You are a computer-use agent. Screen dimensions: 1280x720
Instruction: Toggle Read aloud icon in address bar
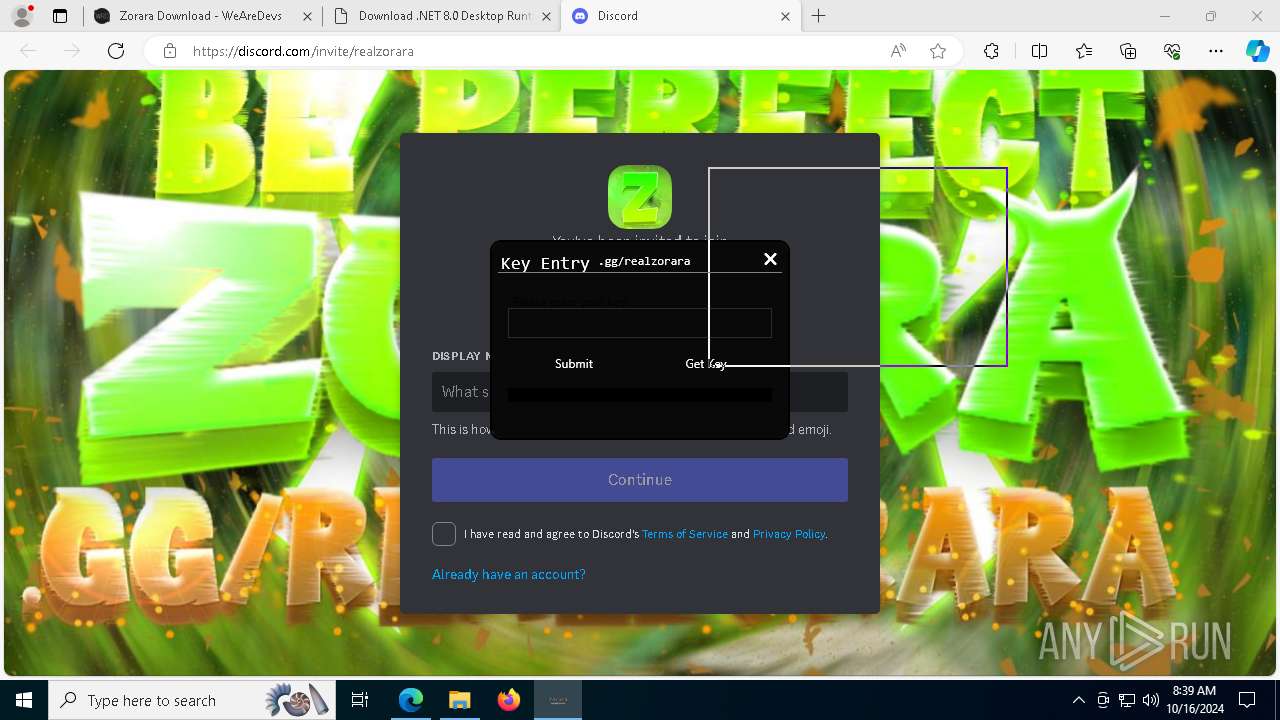898,51
